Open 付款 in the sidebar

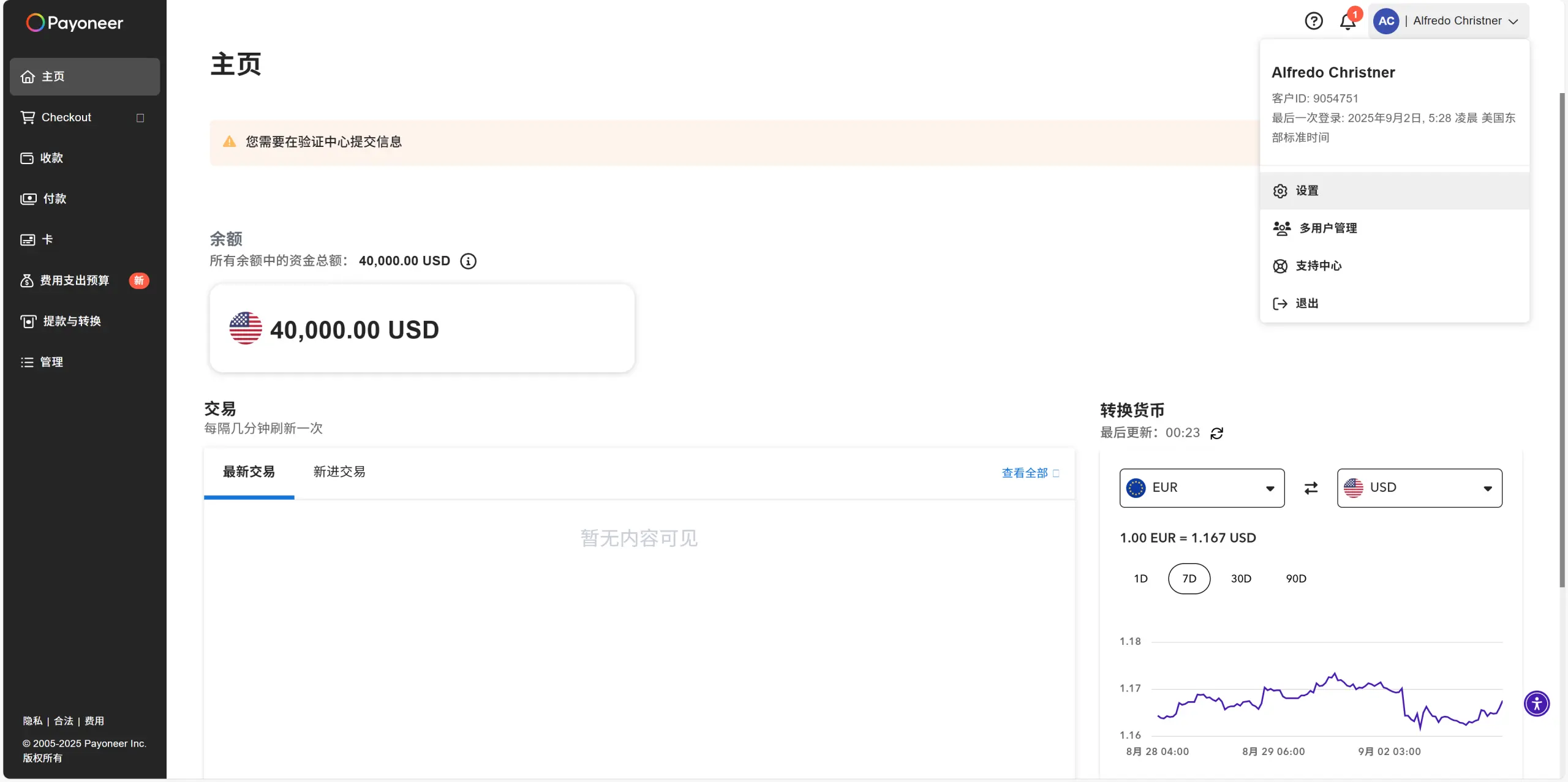click(x=85, y=198)
